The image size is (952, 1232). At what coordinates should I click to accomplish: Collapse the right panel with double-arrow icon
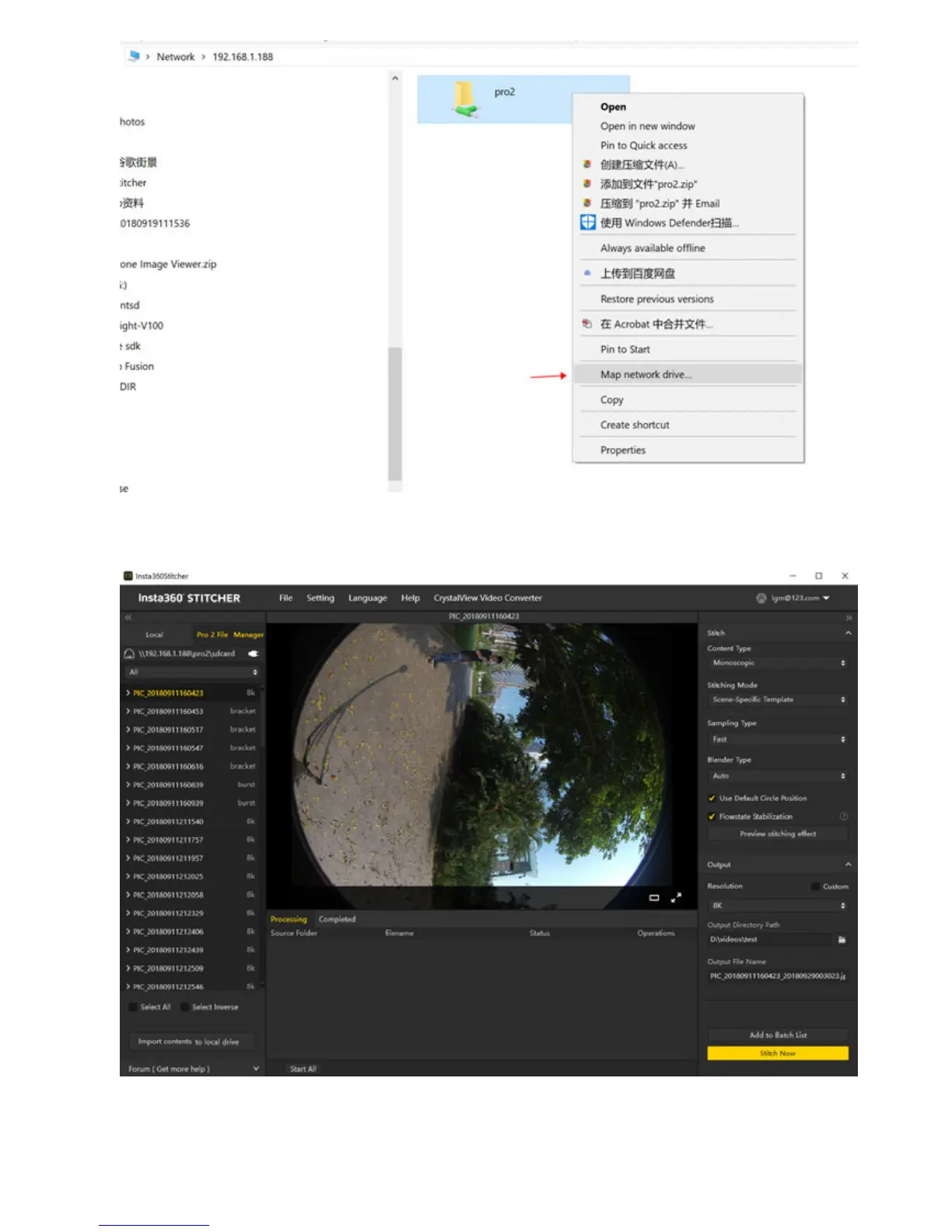pos(849,618)
